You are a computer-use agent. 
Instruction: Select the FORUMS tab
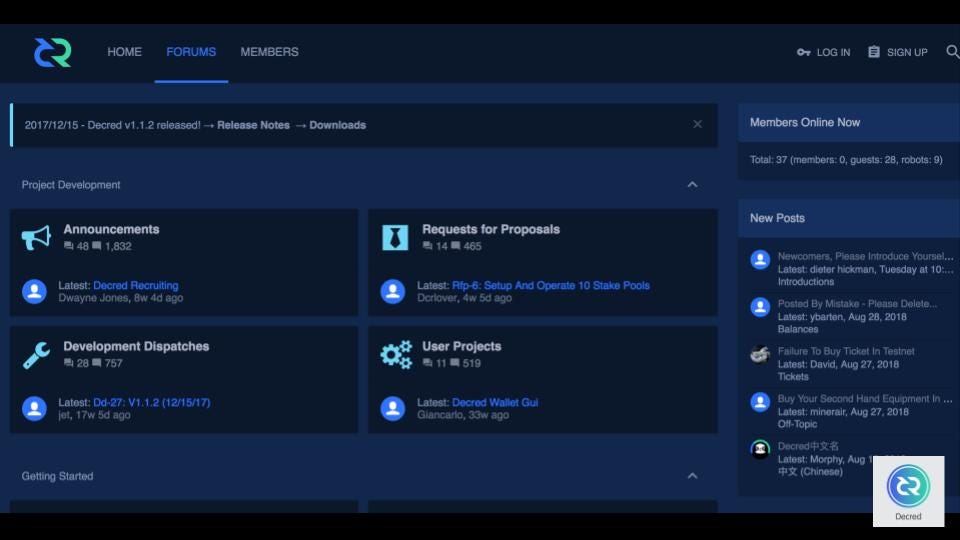click(191, 52)
